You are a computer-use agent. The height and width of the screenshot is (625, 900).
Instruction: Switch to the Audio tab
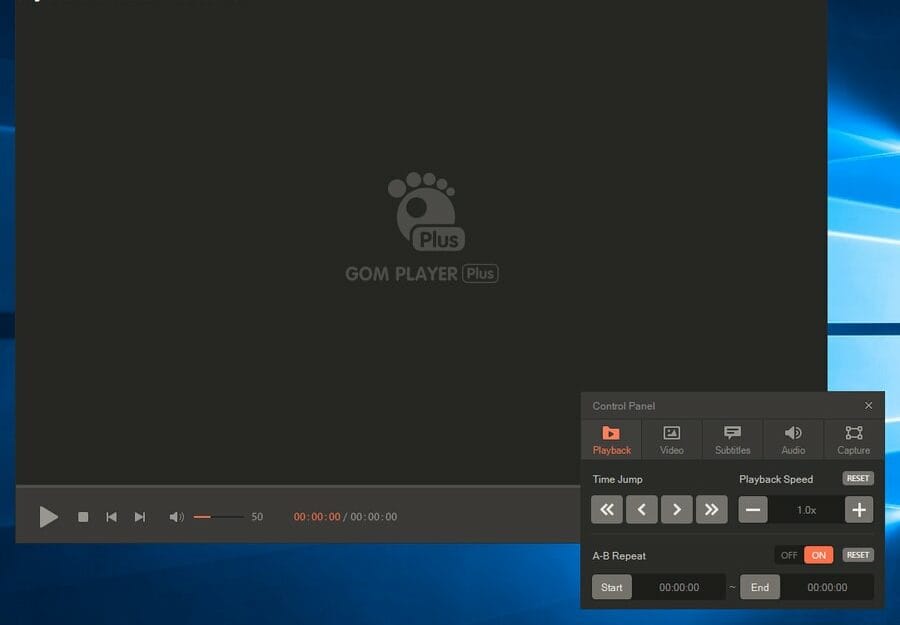(x=793, y=440)
